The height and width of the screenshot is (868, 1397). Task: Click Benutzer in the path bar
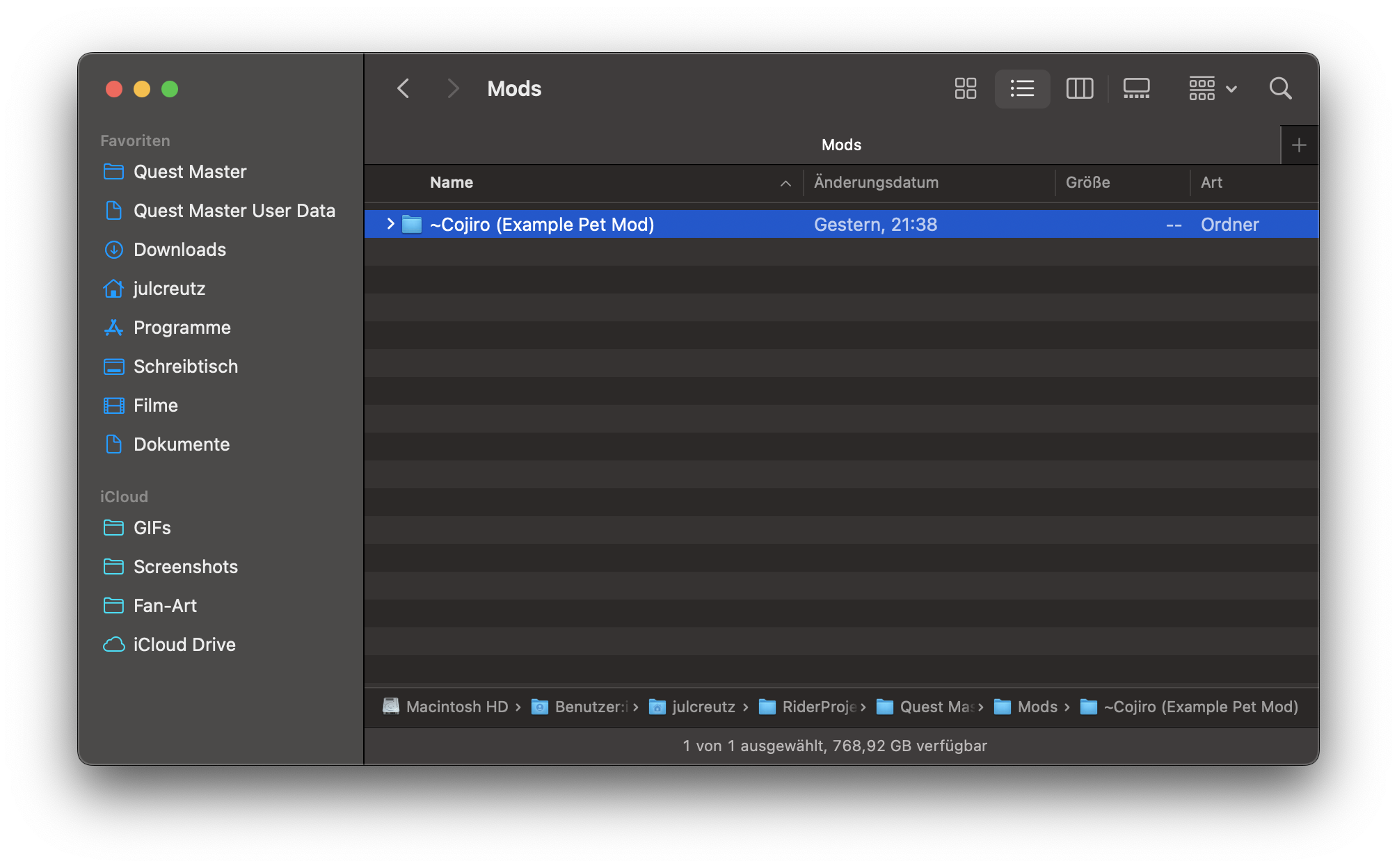click(580, 707)
